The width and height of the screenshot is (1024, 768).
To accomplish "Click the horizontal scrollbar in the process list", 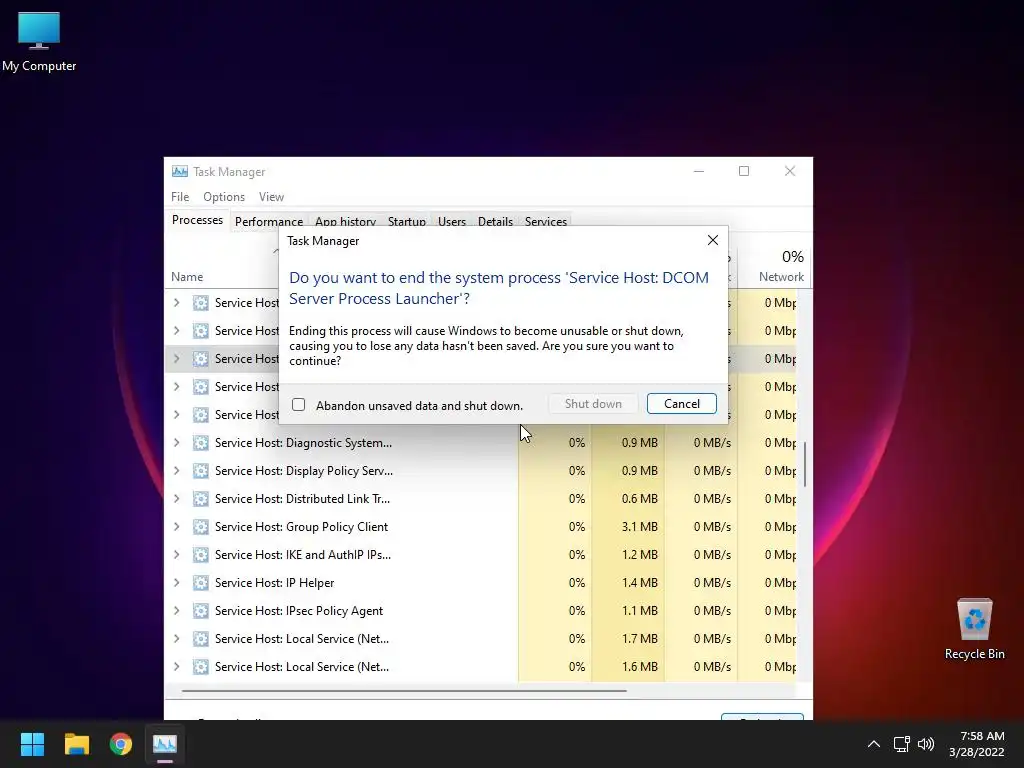I will [x=404, y=690].
